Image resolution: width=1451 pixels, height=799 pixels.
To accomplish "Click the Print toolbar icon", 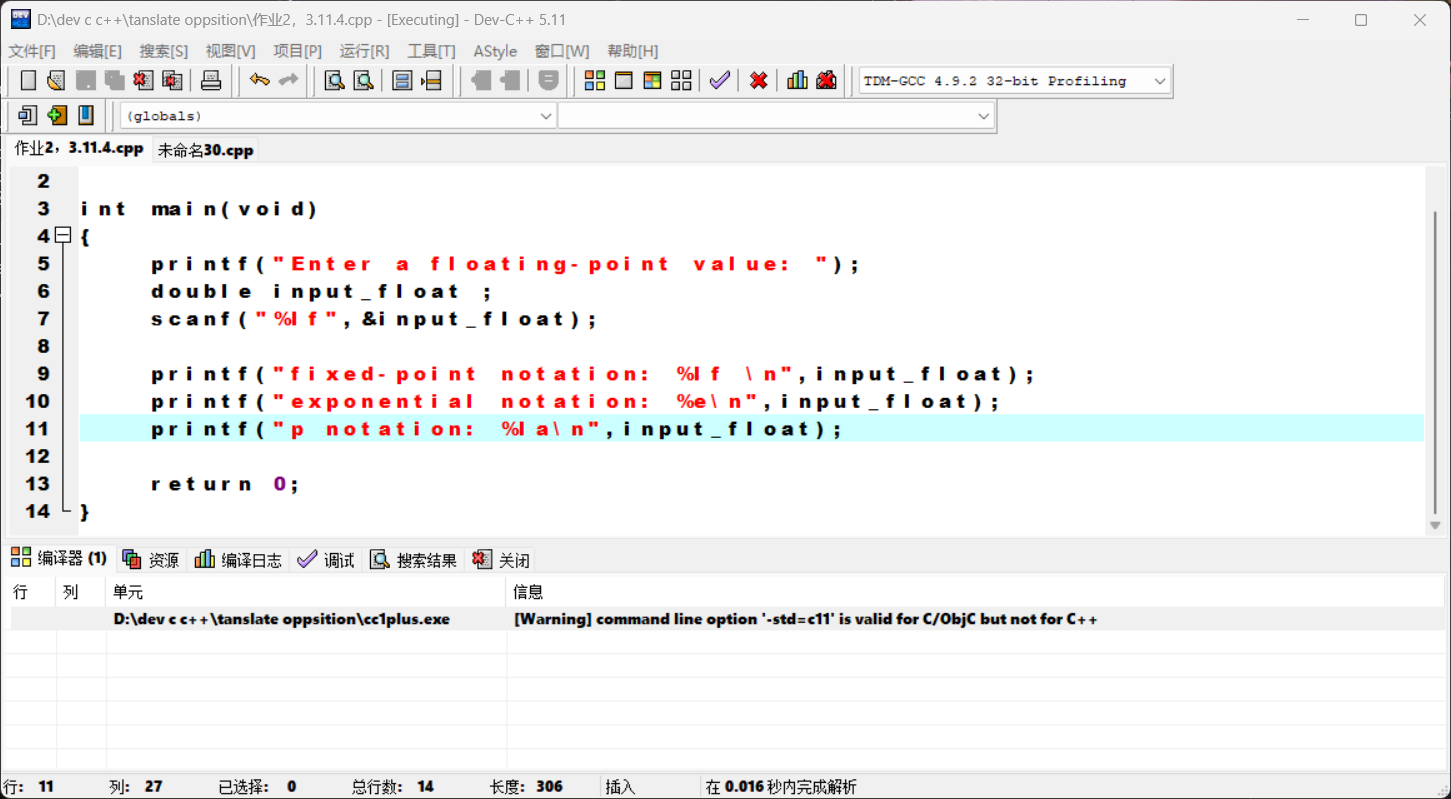I will click(x=211, y=81).
